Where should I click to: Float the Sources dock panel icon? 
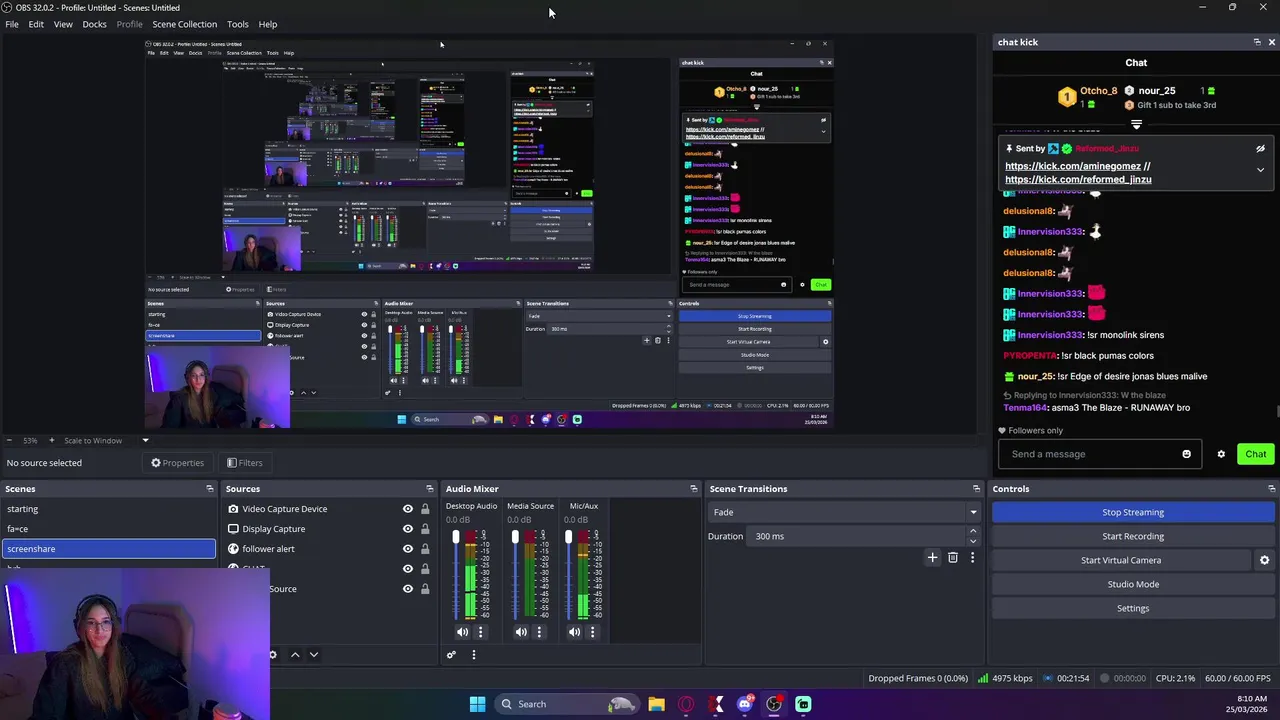(x=430, y=489)
